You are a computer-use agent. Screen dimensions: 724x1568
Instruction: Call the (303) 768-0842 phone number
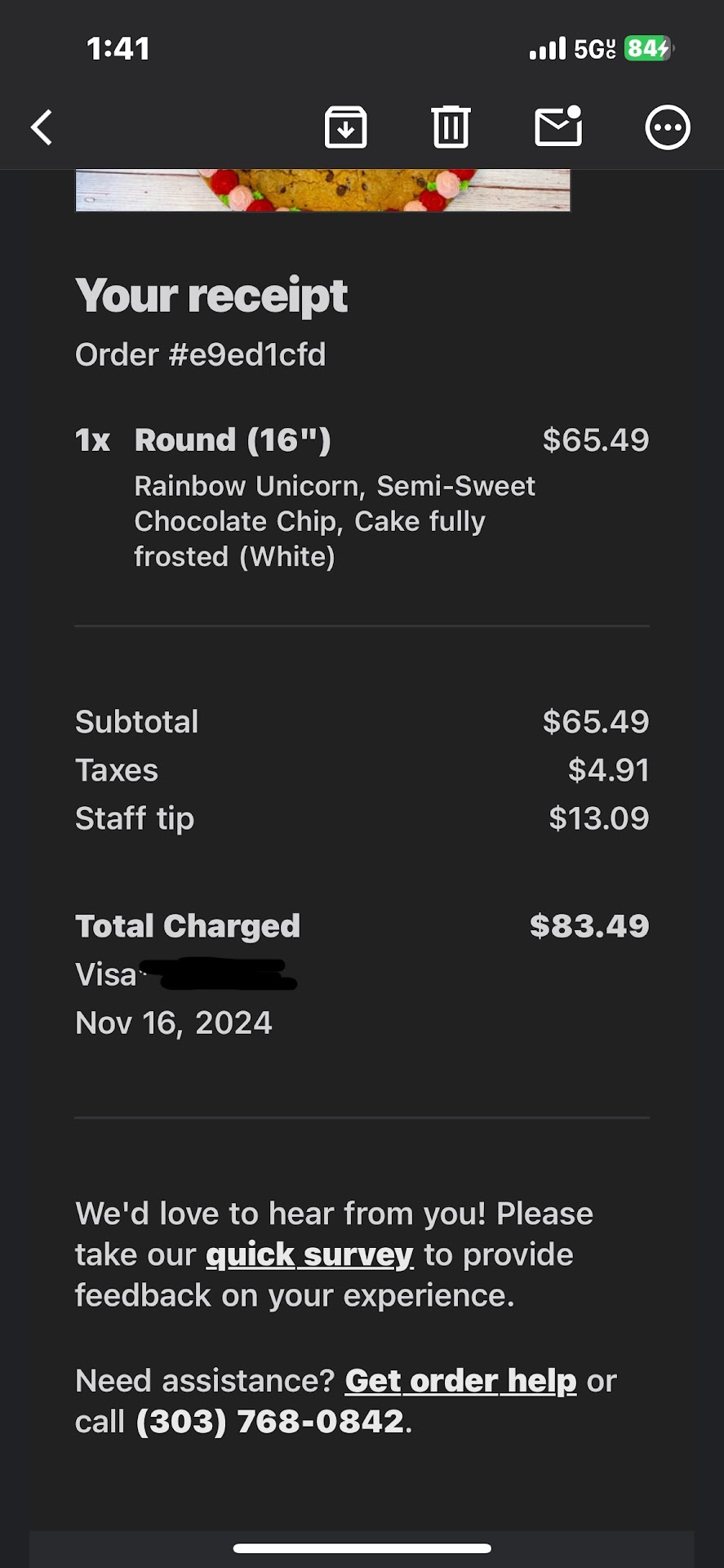click(x=269, y=1422)
